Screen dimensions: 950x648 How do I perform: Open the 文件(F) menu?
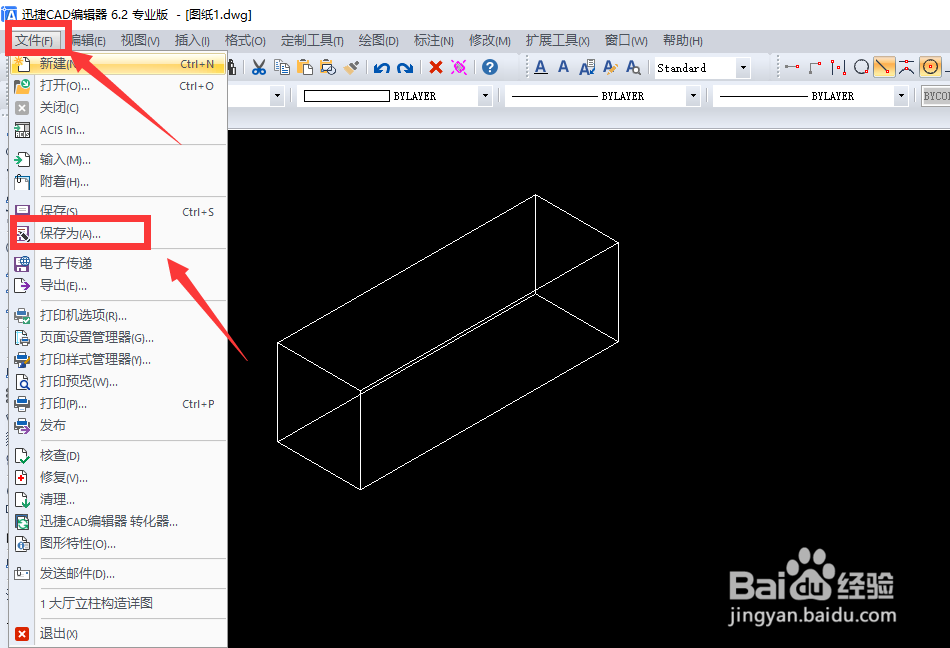pos(35,41)
